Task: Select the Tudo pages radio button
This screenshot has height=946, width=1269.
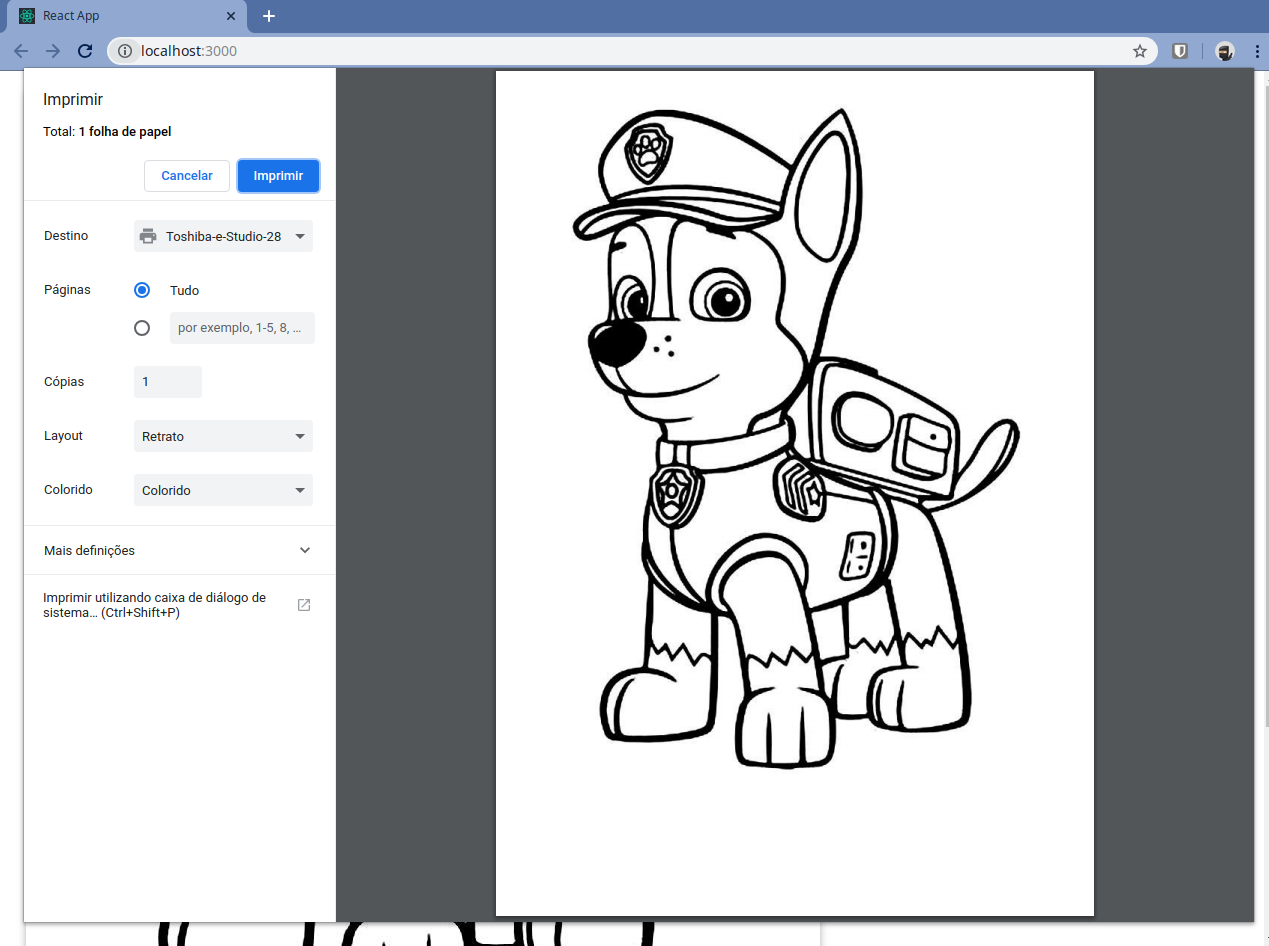Action: [x=142, y=290]
